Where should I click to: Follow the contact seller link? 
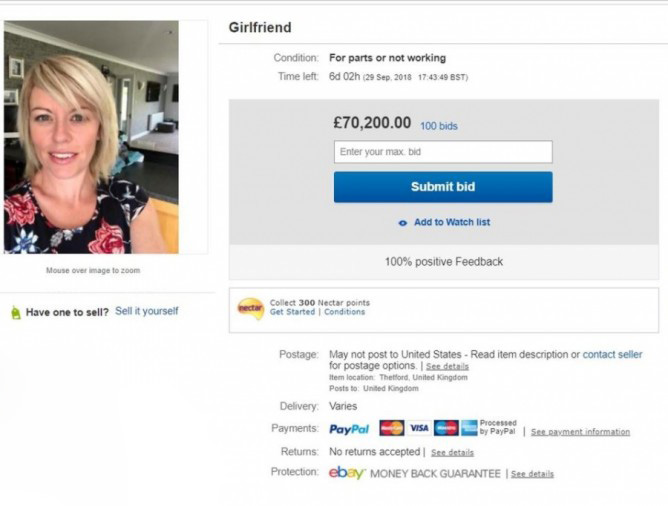612,355
